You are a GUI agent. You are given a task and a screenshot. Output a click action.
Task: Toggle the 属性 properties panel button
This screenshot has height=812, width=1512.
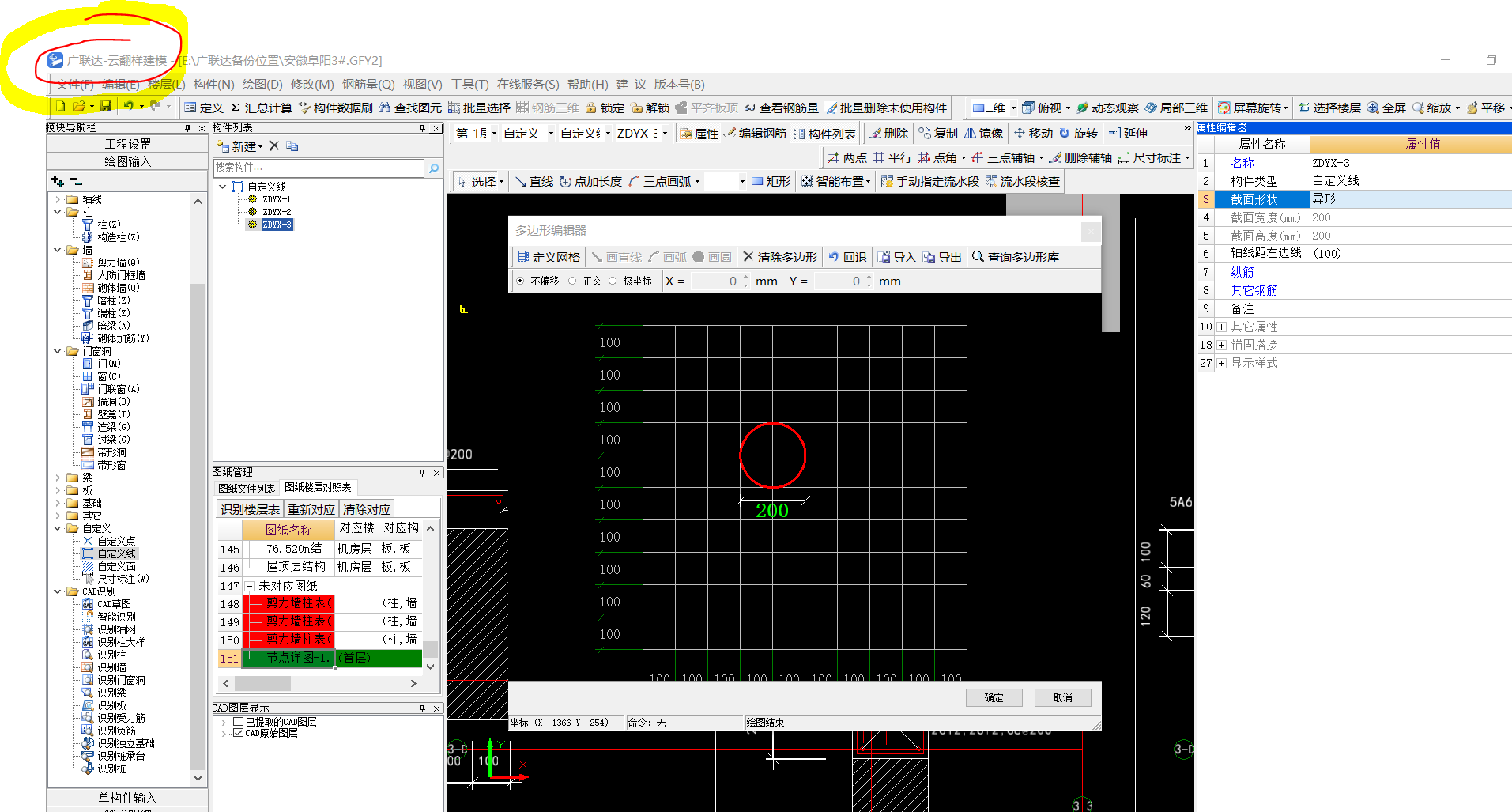(699, 134)
